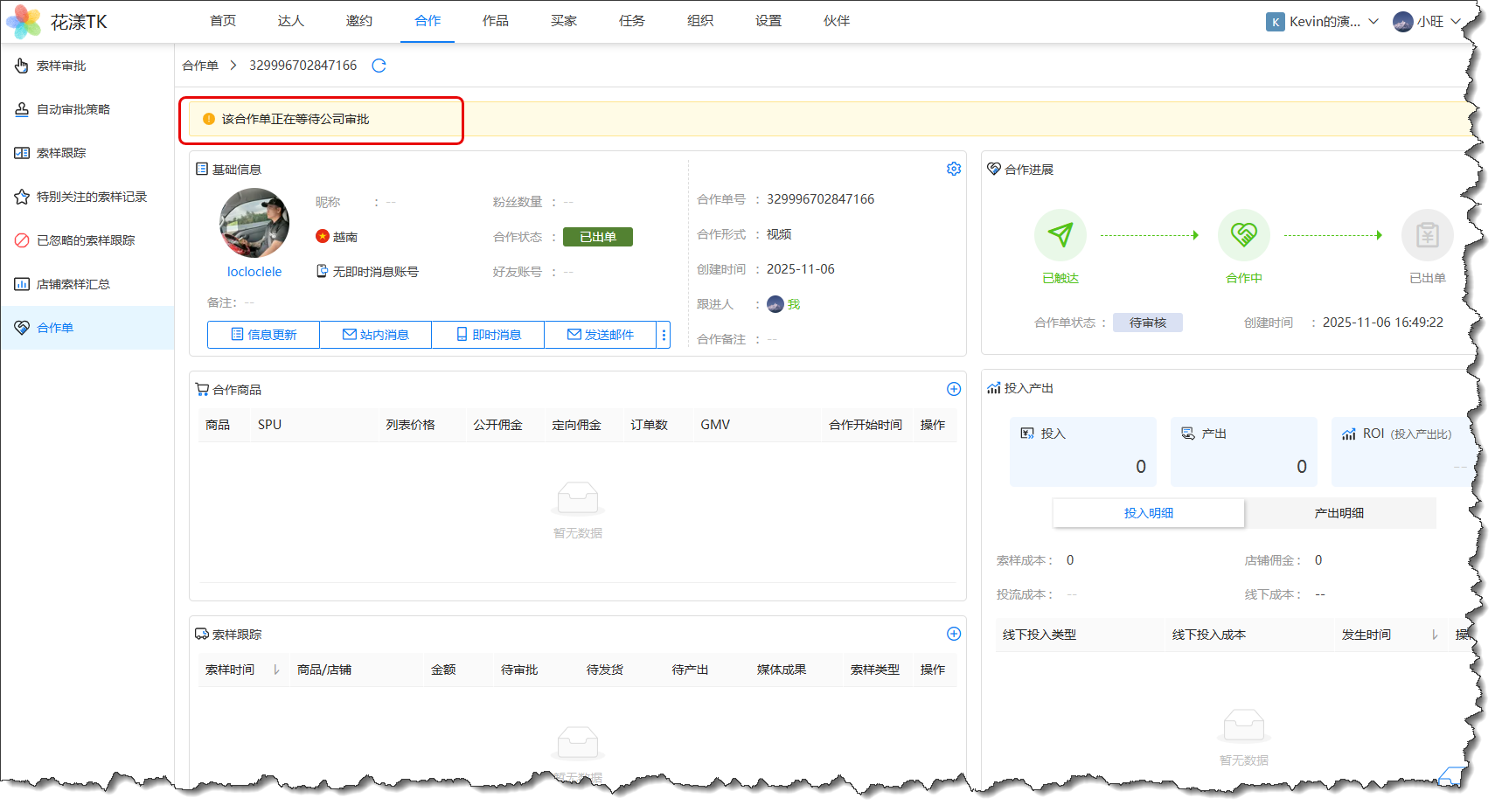Viewport: 1502px width, 812px height.
Task: Sort by 发生时间 column arrow
Action: (x=1435, y=635)
